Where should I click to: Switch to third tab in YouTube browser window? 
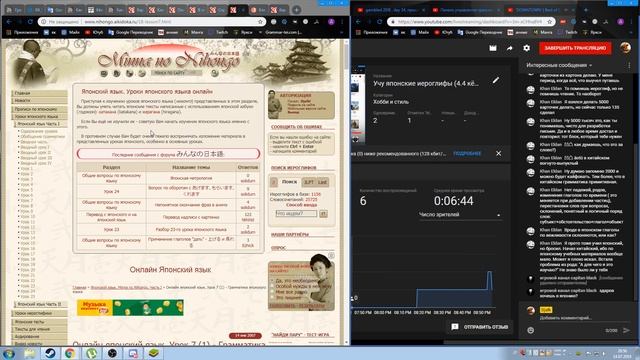point(541,10)
